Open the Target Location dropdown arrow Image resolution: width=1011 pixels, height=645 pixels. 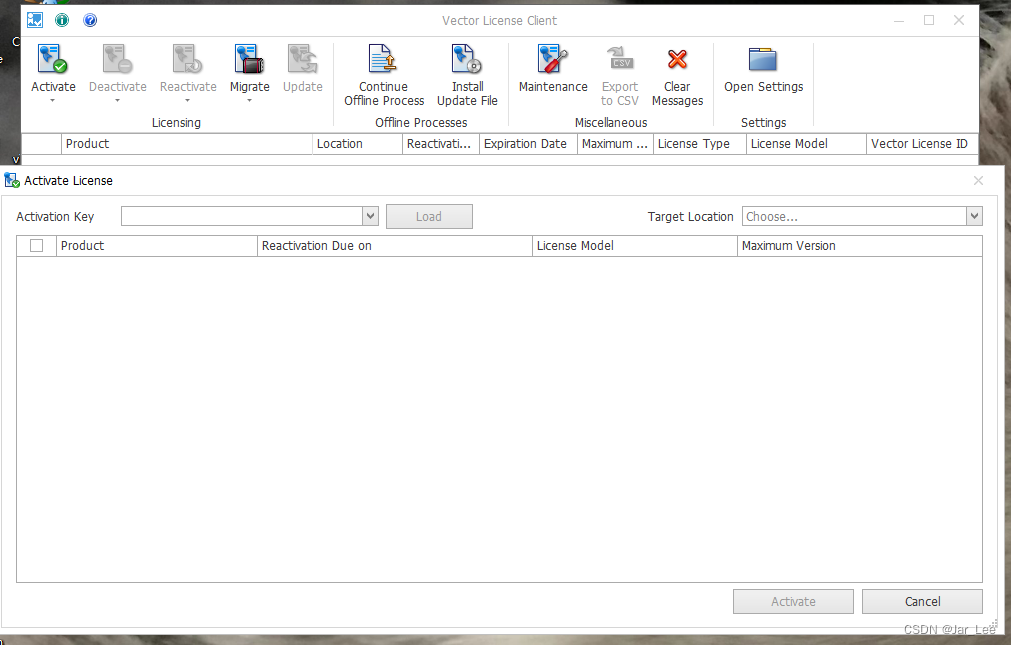(x=974, y=216)
